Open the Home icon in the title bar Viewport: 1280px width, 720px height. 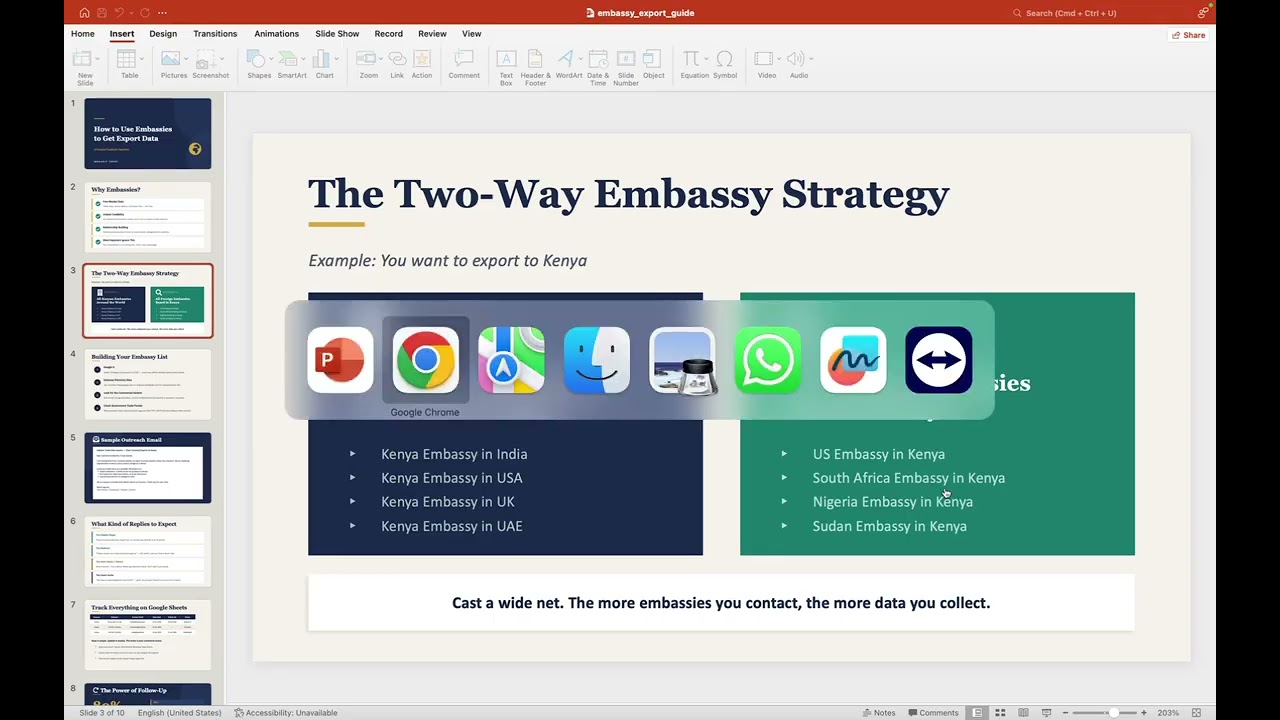coord(84,13)
